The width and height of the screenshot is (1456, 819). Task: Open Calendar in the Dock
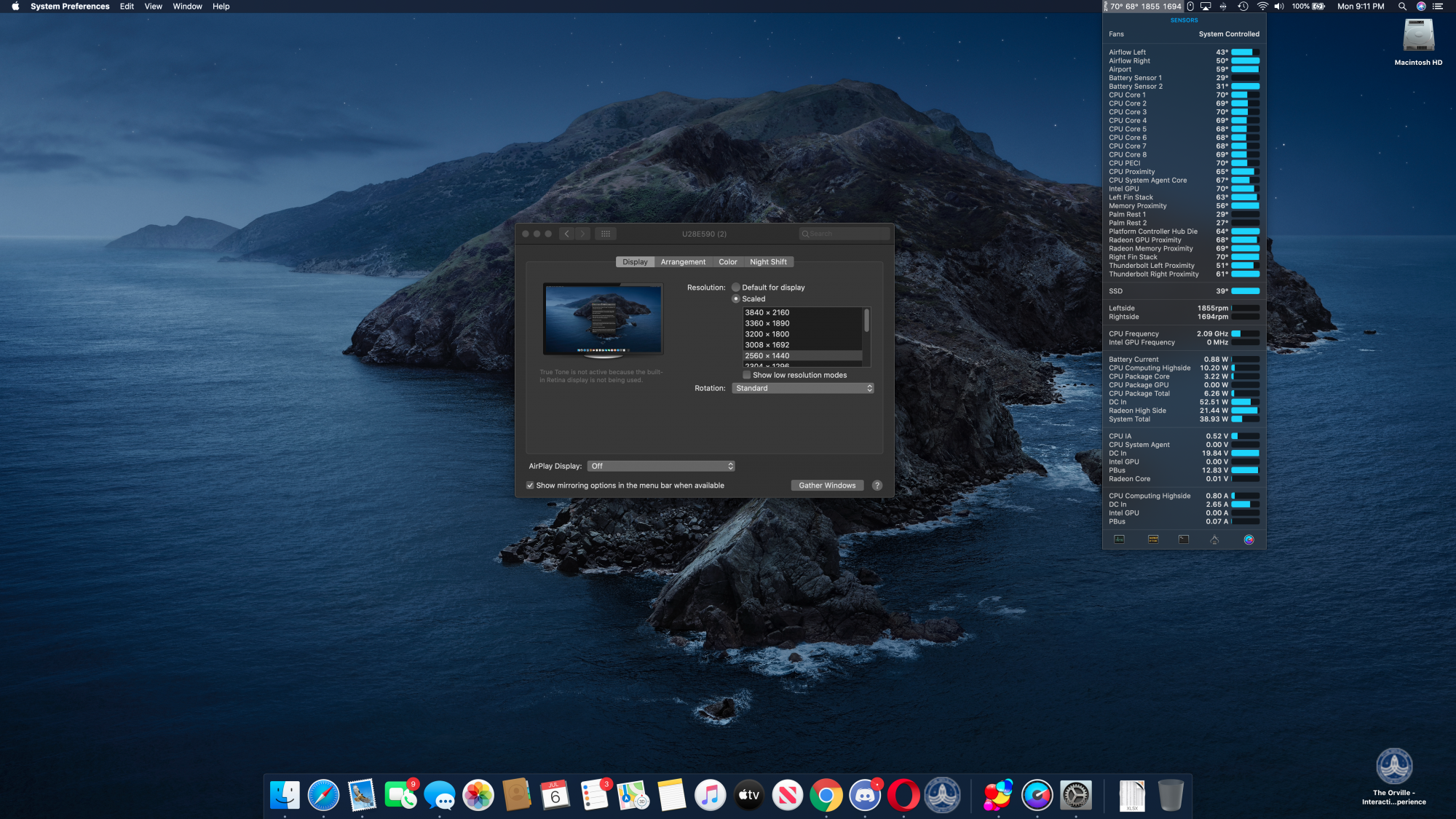555,795
